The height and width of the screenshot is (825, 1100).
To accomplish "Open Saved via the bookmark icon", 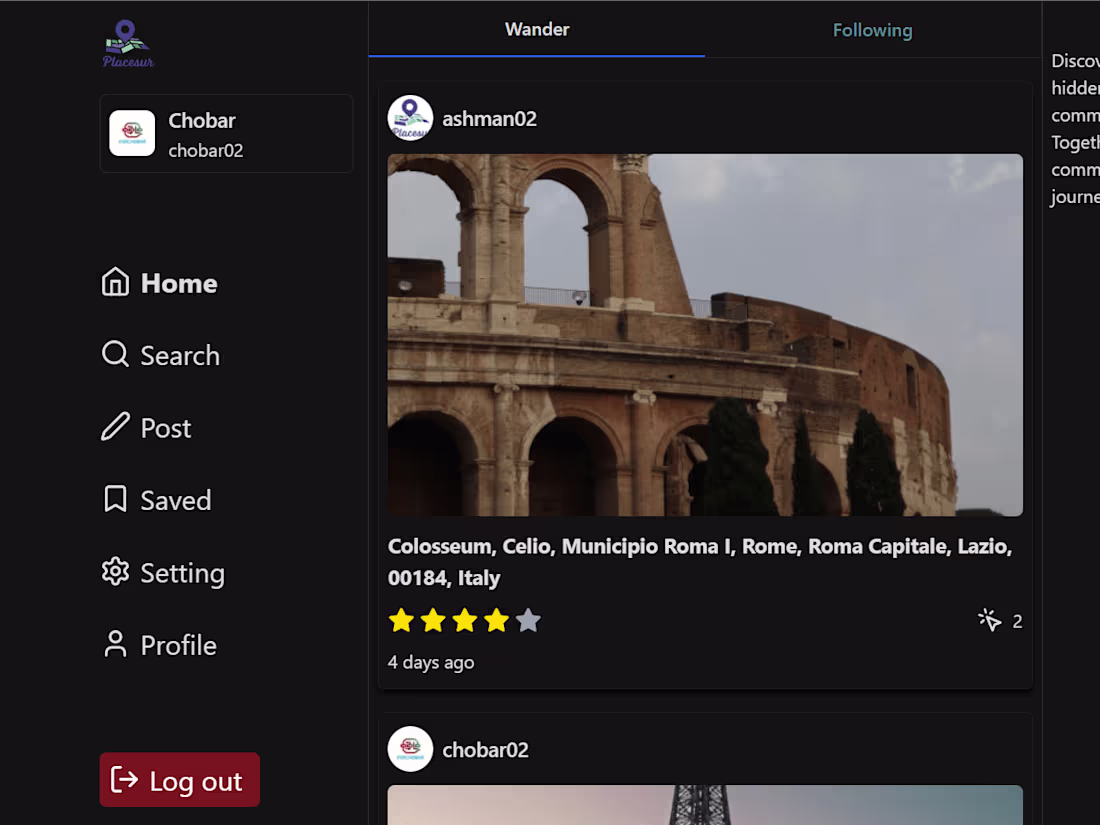I will pyautogui.click(x=114, y=499).
